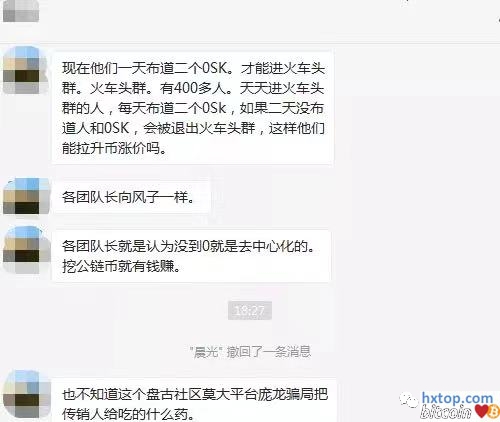Tap avatar beside 挖公链币就有钱赚 message

26,250
